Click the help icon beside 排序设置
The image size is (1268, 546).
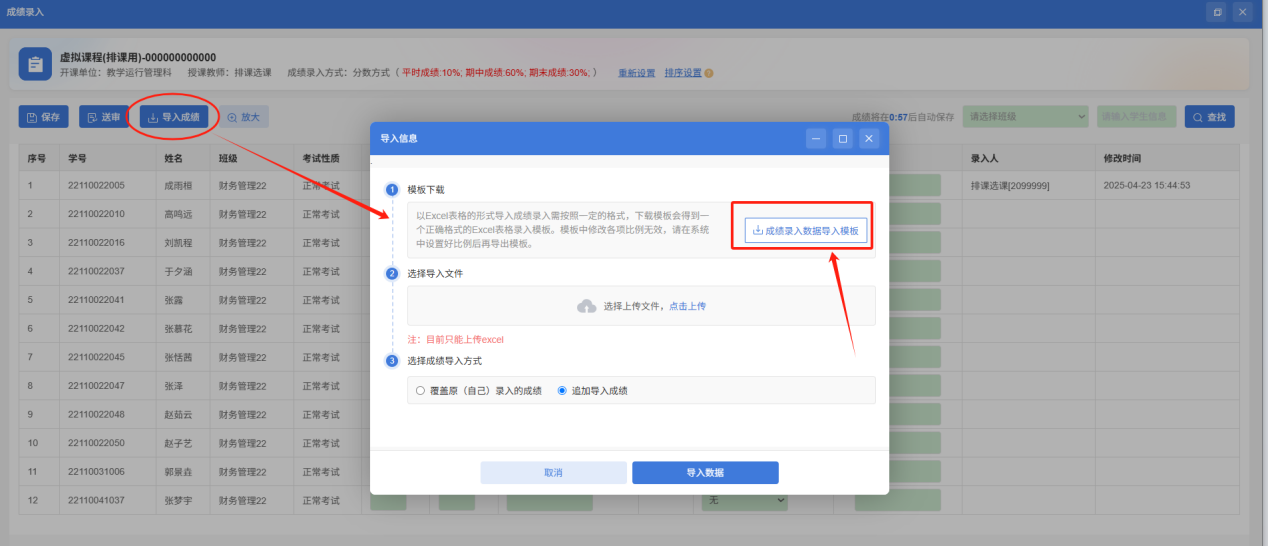(x=709, y=73)
